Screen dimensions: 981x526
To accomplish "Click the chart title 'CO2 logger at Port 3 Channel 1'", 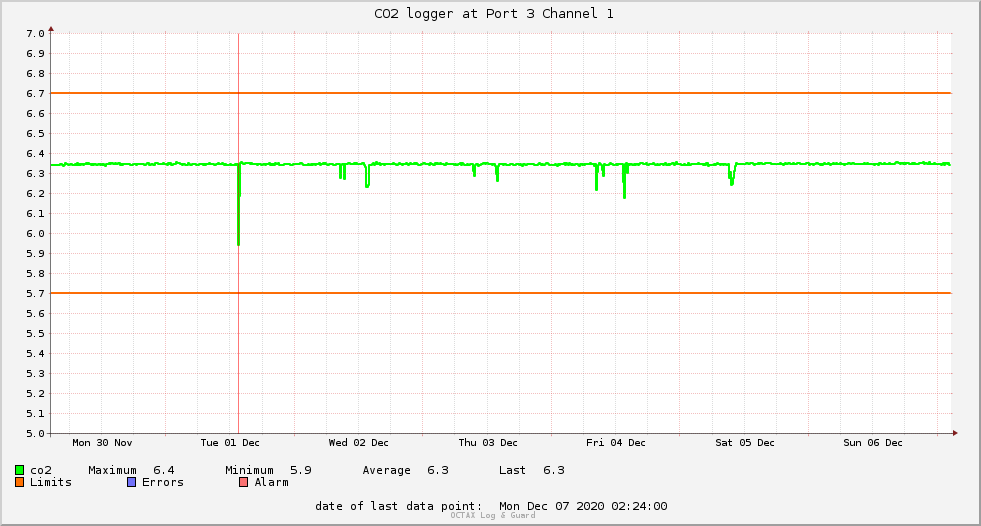I will [494, 14].
